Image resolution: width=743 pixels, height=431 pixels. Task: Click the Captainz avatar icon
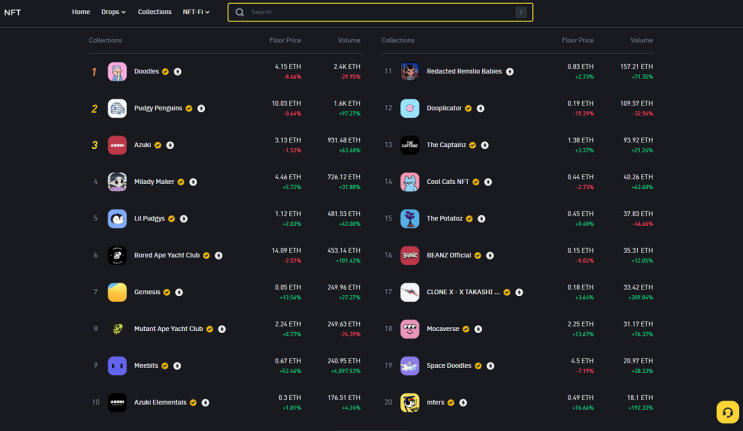pos(409,145)
